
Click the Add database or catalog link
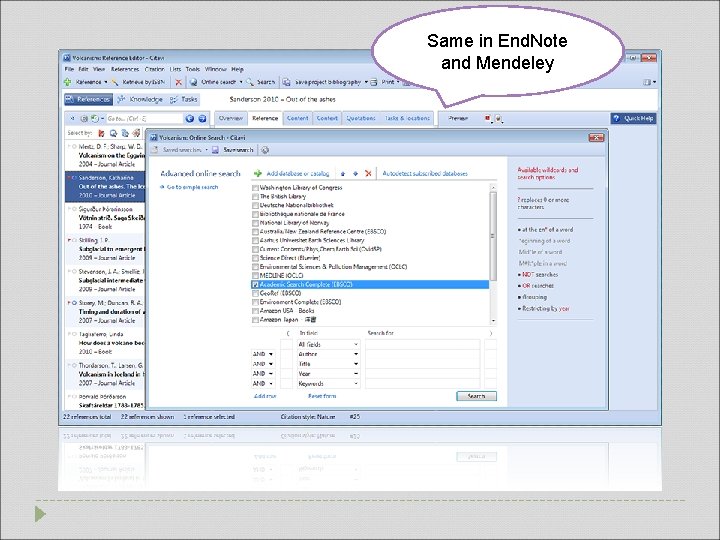click(298, 174)
